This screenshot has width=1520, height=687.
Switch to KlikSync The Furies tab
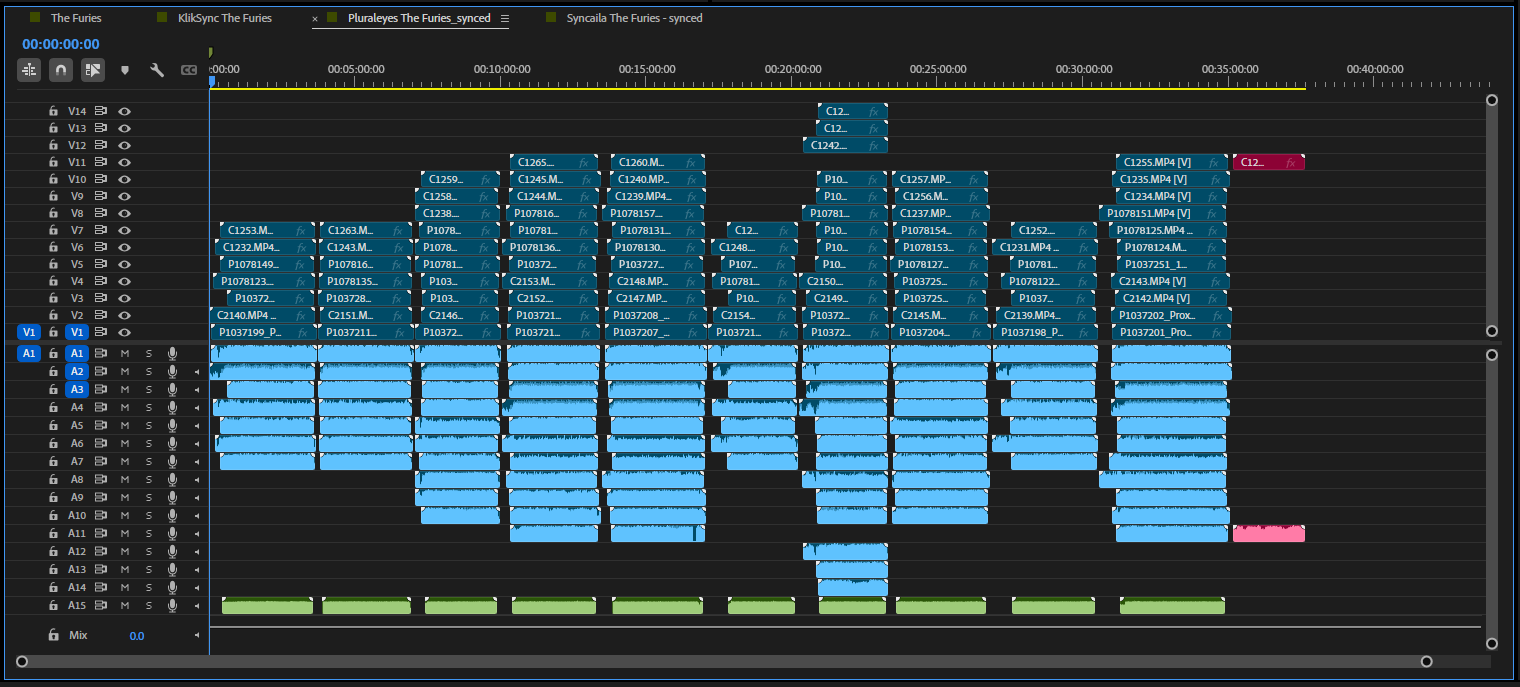pos(225,18)
